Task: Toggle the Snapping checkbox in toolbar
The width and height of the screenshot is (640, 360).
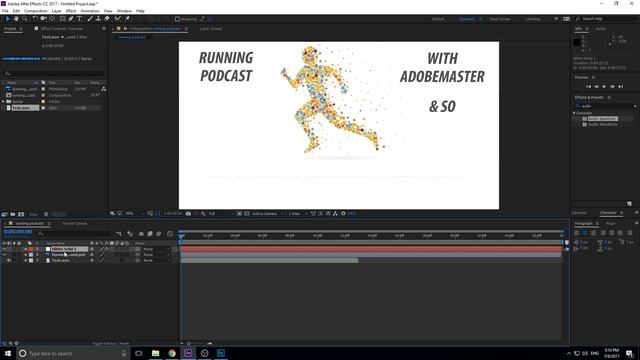Action: pos(177,19)
